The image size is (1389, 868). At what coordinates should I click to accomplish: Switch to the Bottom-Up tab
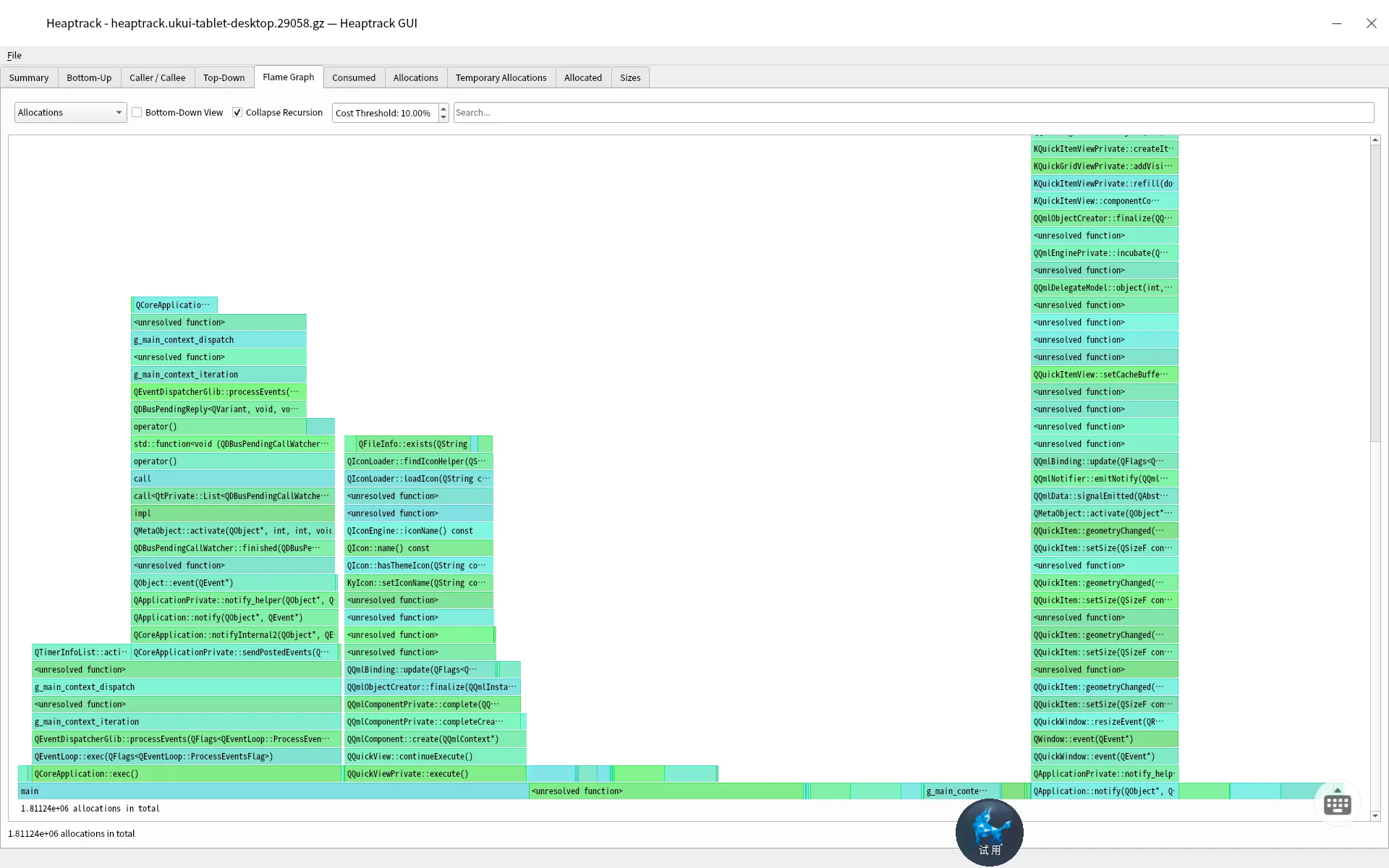pyautogui.click(x=89, y=77)
